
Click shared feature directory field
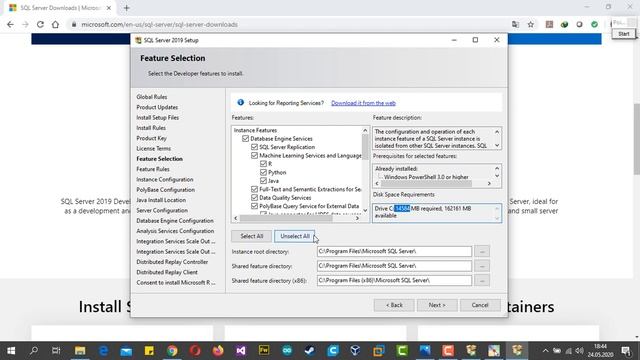[x=394, y=266]
